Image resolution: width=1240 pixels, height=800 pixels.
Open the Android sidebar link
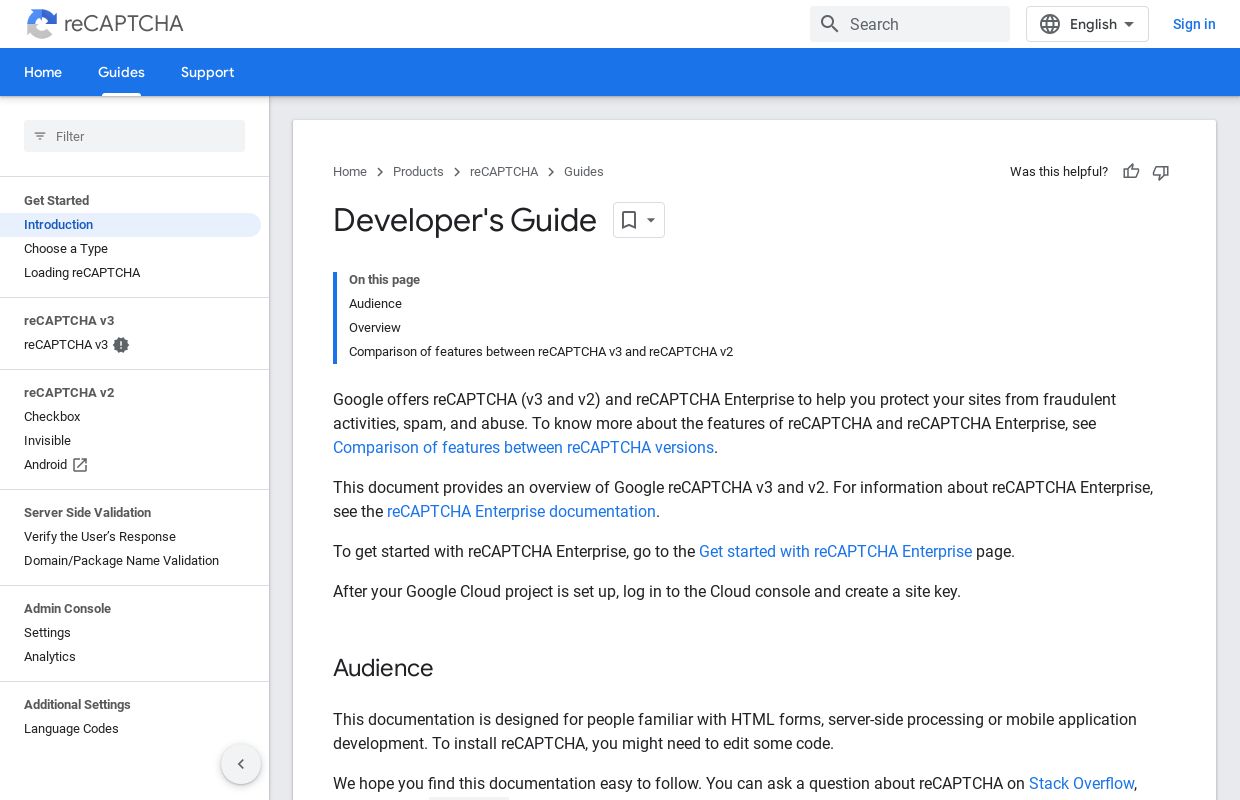pos(45,465)
